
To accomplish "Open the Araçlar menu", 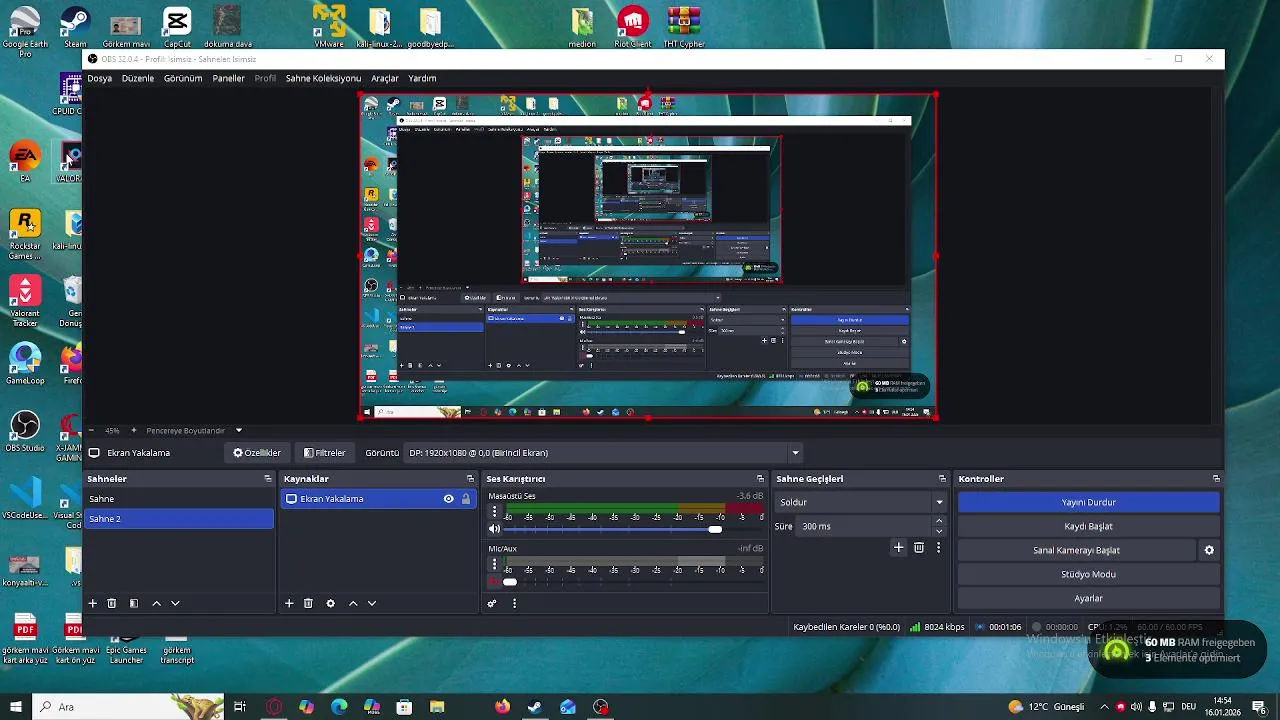I will (x=385, y=78).
